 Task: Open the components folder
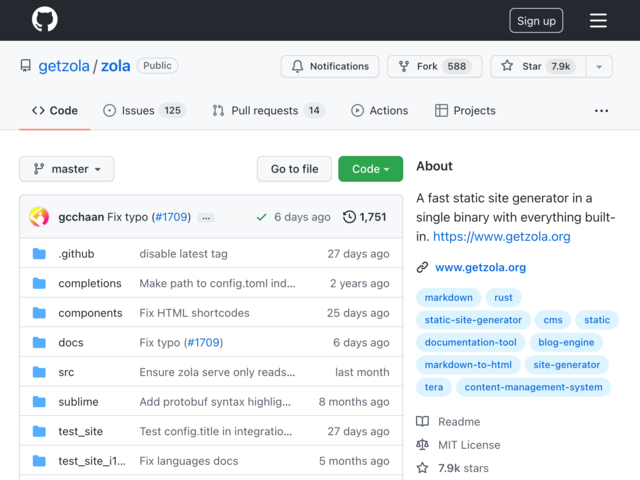point(90,313)
